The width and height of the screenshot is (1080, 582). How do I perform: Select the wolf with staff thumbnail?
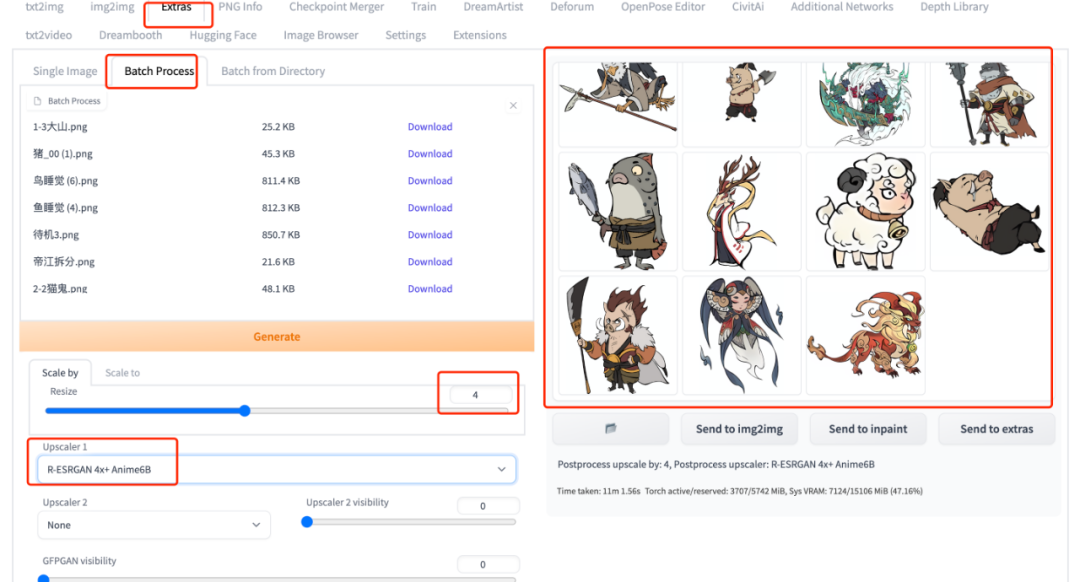pos(990,104)
